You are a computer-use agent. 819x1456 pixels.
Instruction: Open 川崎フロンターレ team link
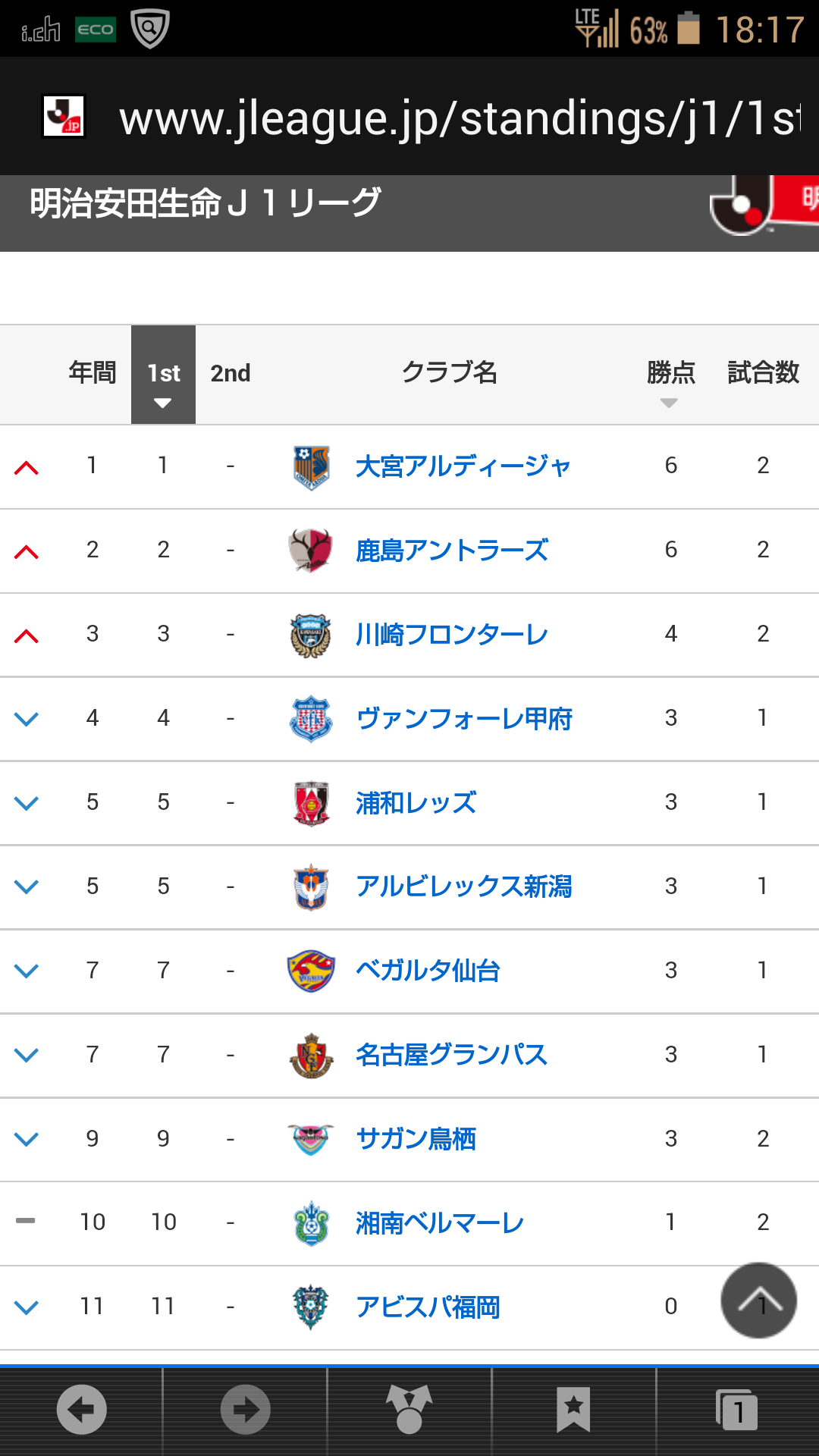click(452, 634)
